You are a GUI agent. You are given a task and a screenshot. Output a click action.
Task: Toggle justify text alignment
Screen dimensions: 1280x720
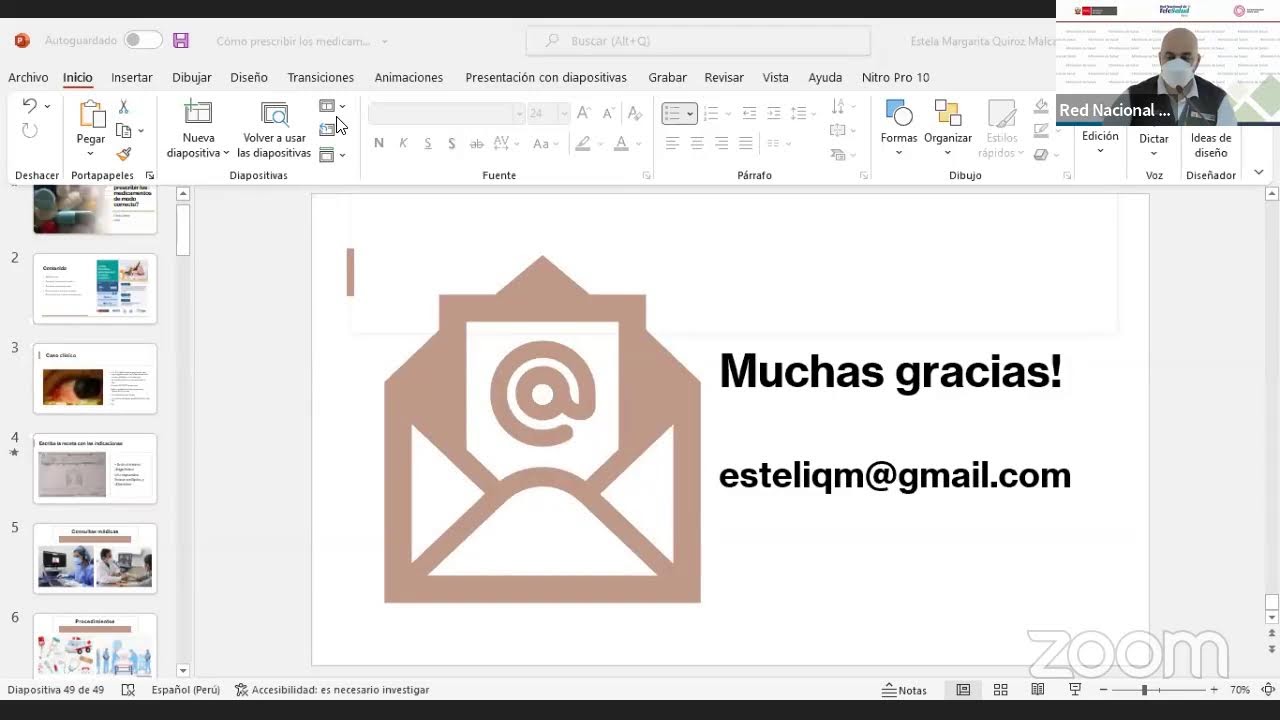pos(745,143)
